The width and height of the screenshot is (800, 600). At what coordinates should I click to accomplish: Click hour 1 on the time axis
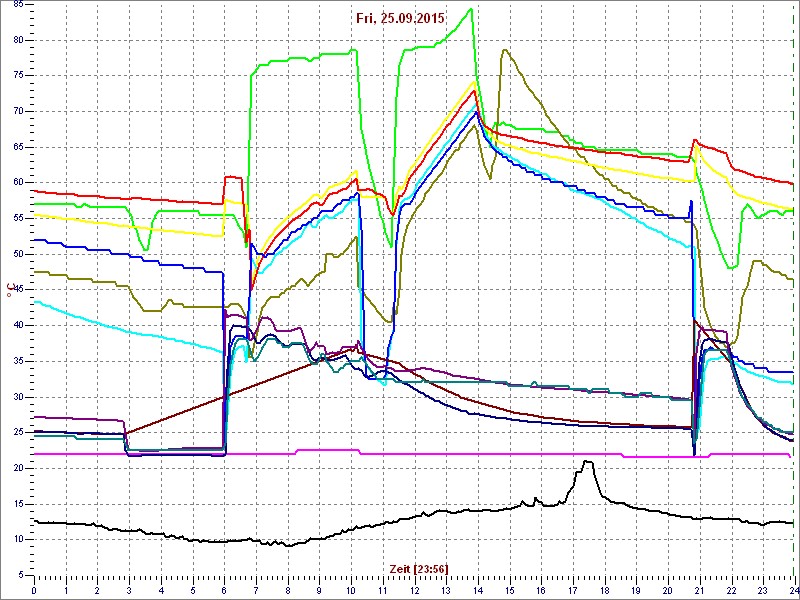click(66, 590)
